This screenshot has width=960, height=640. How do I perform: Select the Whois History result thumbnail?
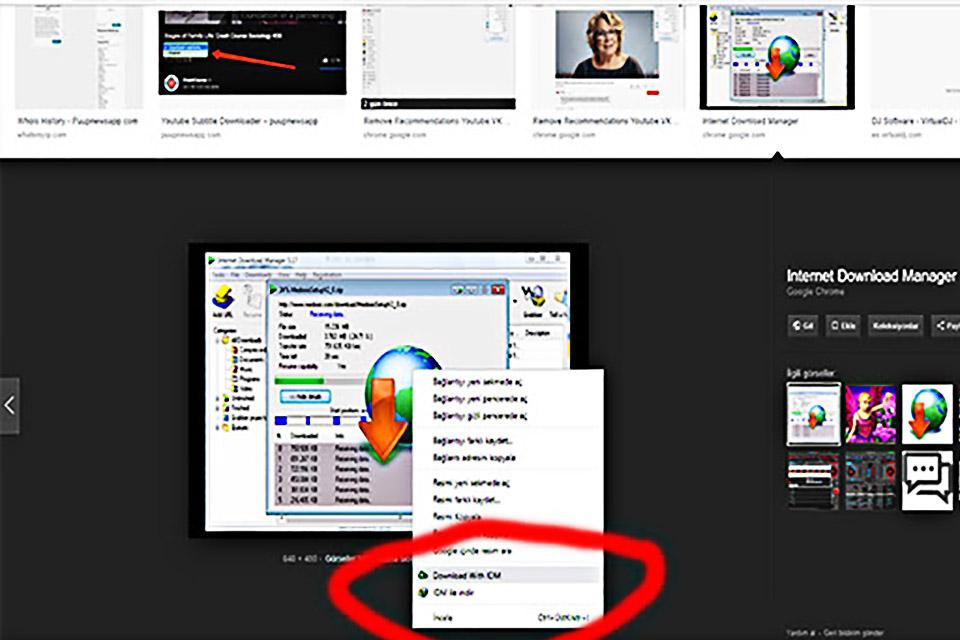point(79,58)
